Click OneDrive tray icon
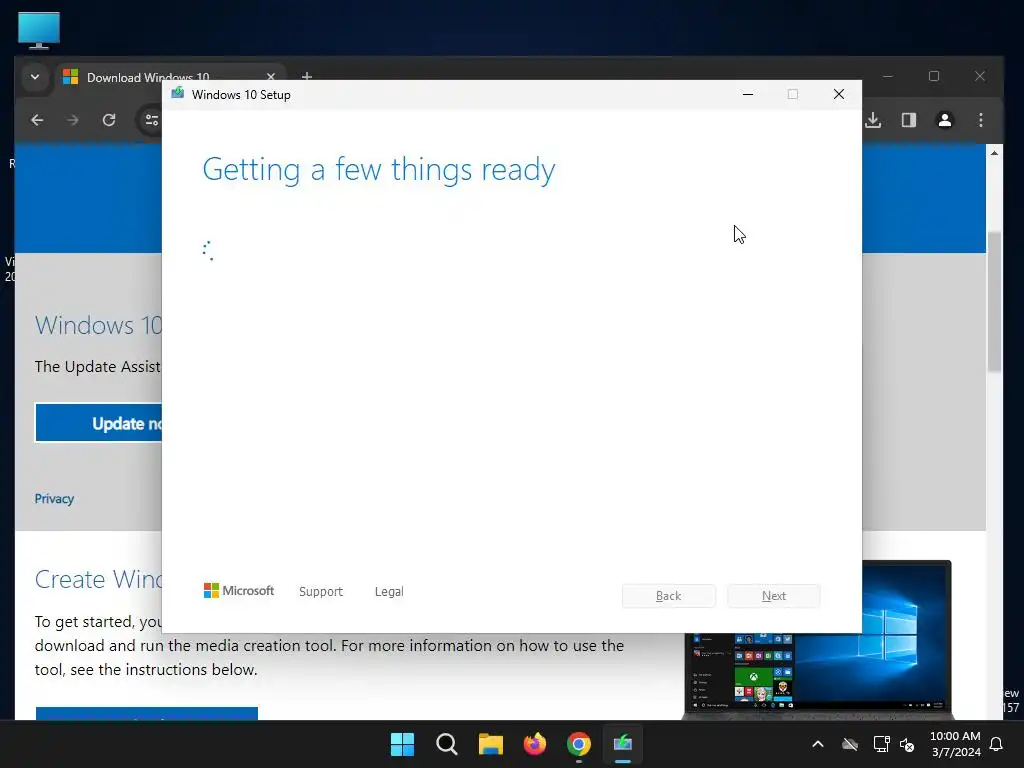This screenshot has width=1024, height=768. pyautogui.click(x=850, y=744)
